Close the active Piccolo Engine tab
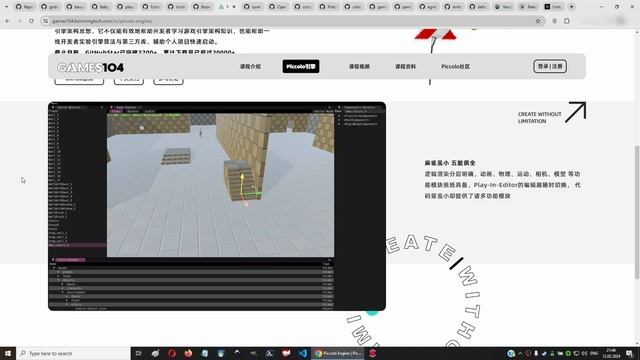 click(x=234, y=7)
